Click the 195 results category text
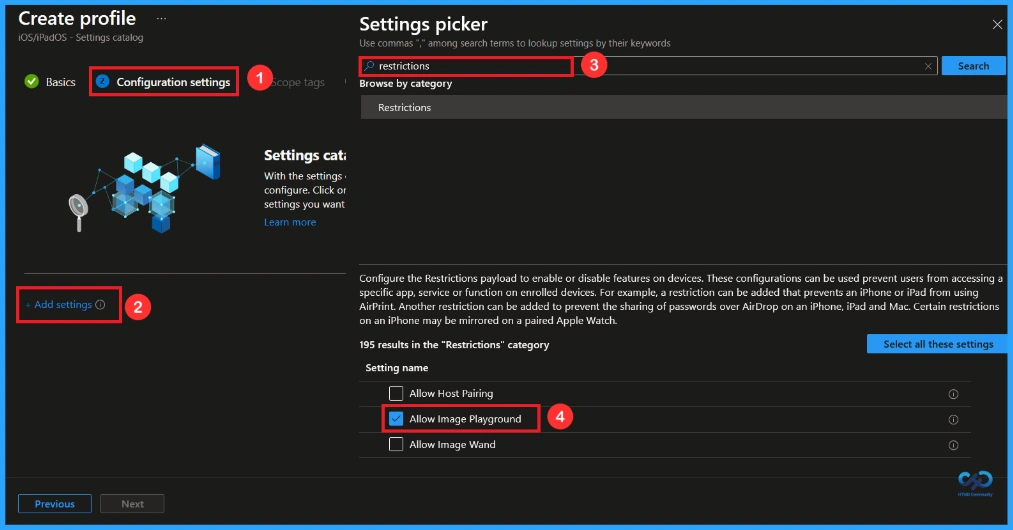Screen dimensions: 1013x530 click(454, 345)
